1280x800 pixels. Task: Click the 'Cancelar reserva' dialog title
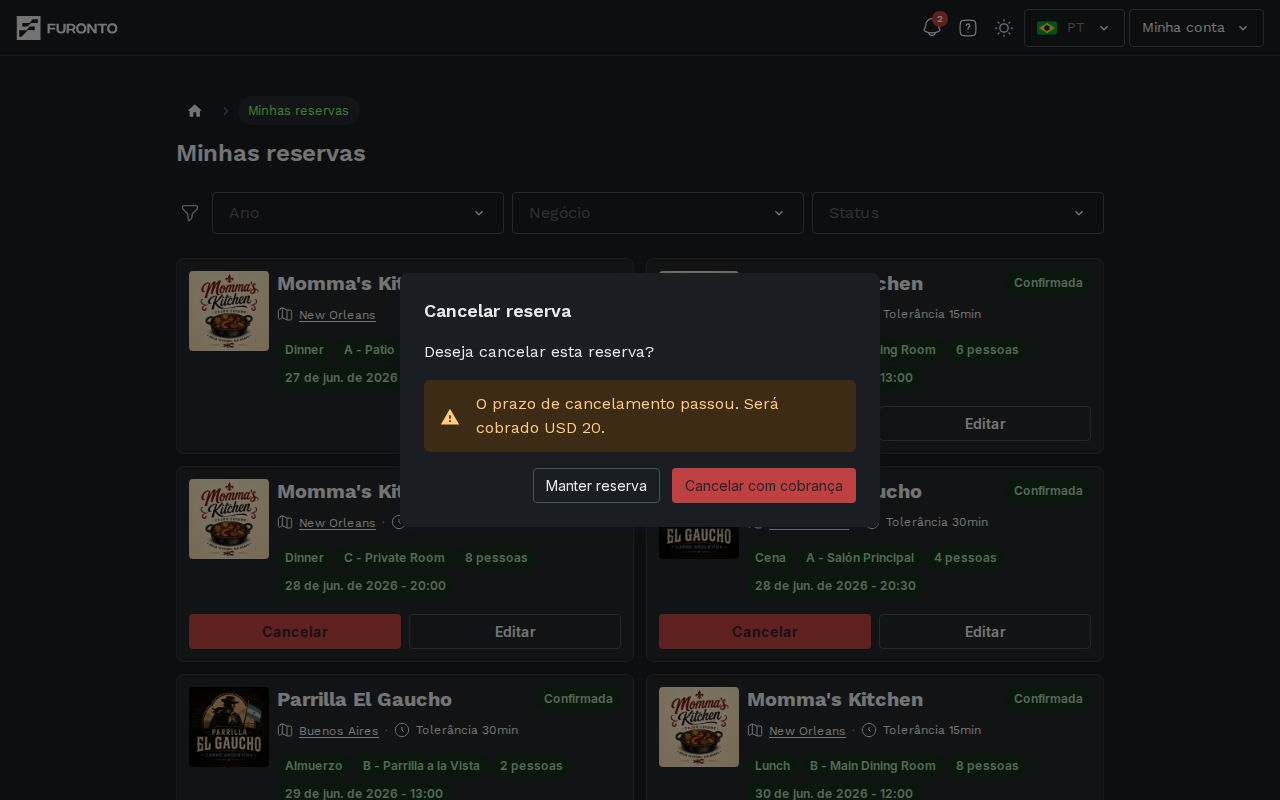[498, 311]
